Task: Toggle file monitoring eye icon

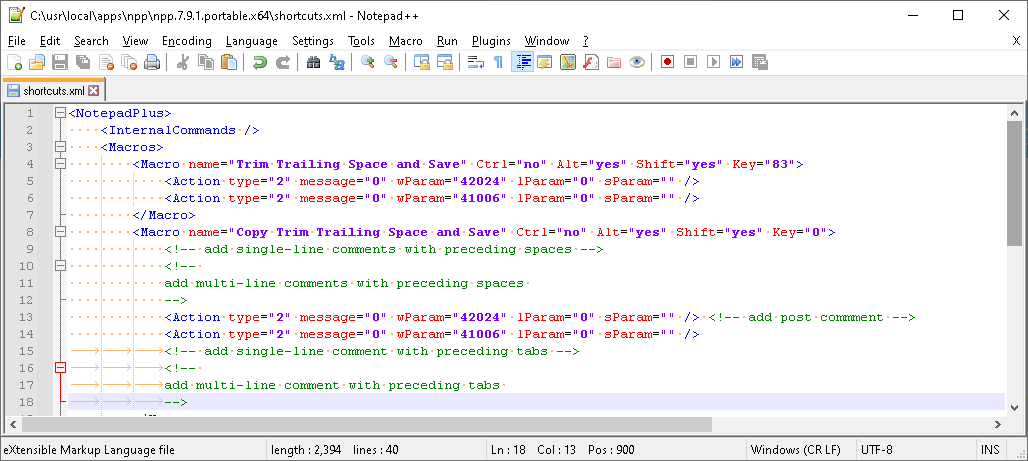Action: tap(637, 62)
